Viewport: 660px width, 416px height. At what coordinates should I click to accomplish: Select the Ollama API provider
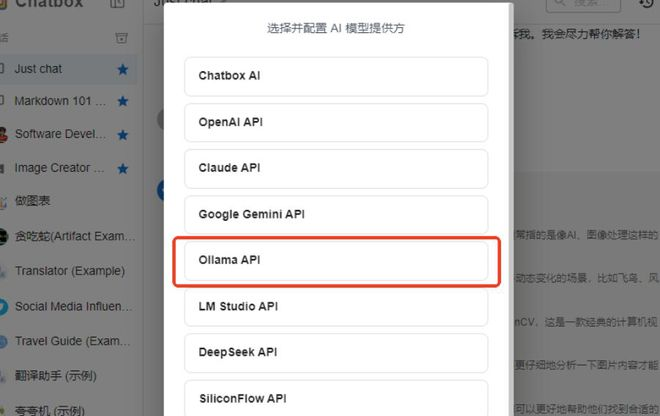coord(336,261)
